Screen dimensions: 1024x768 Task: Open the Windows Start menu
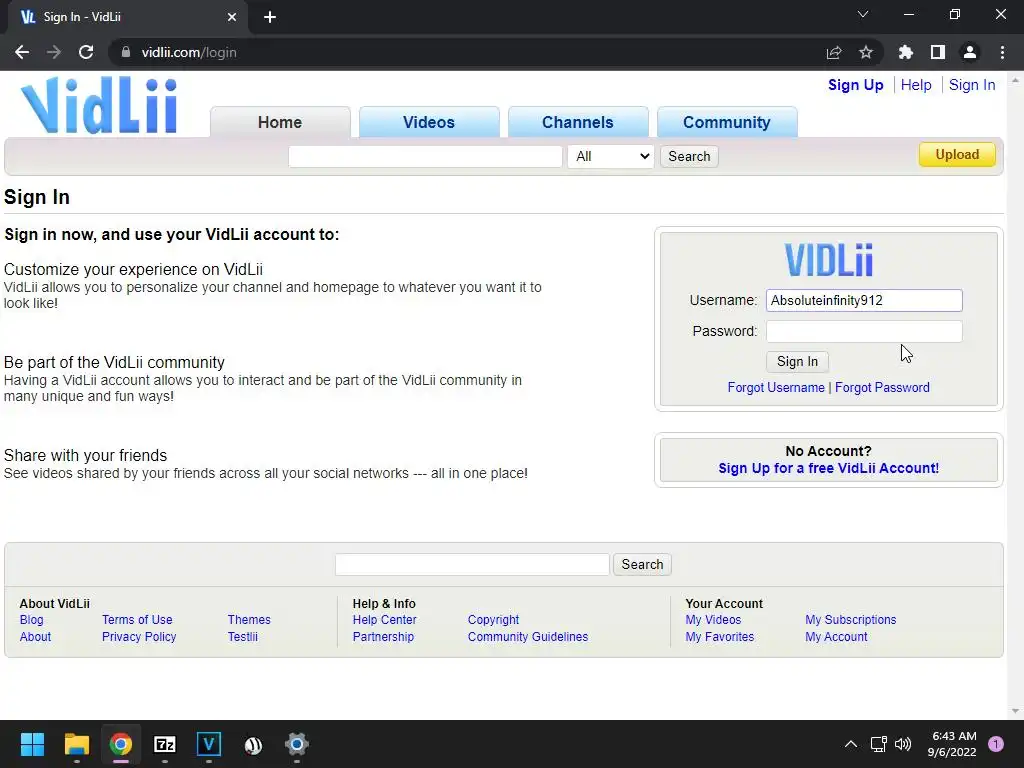click(x=32, y=744)
